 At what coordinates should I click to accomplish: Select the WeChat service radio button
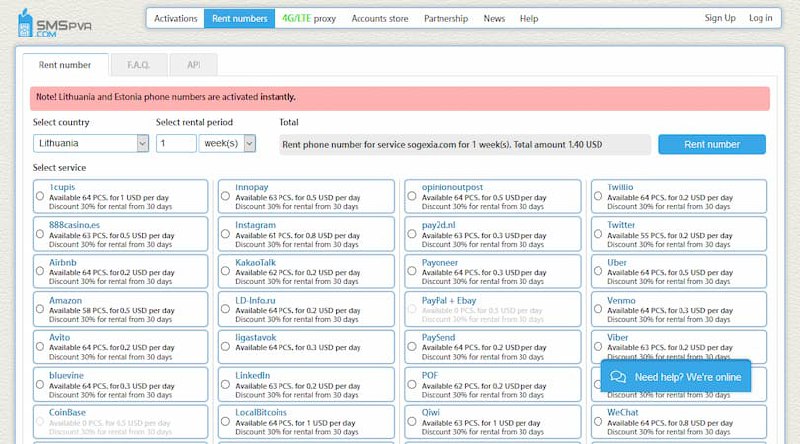point(597,422)
